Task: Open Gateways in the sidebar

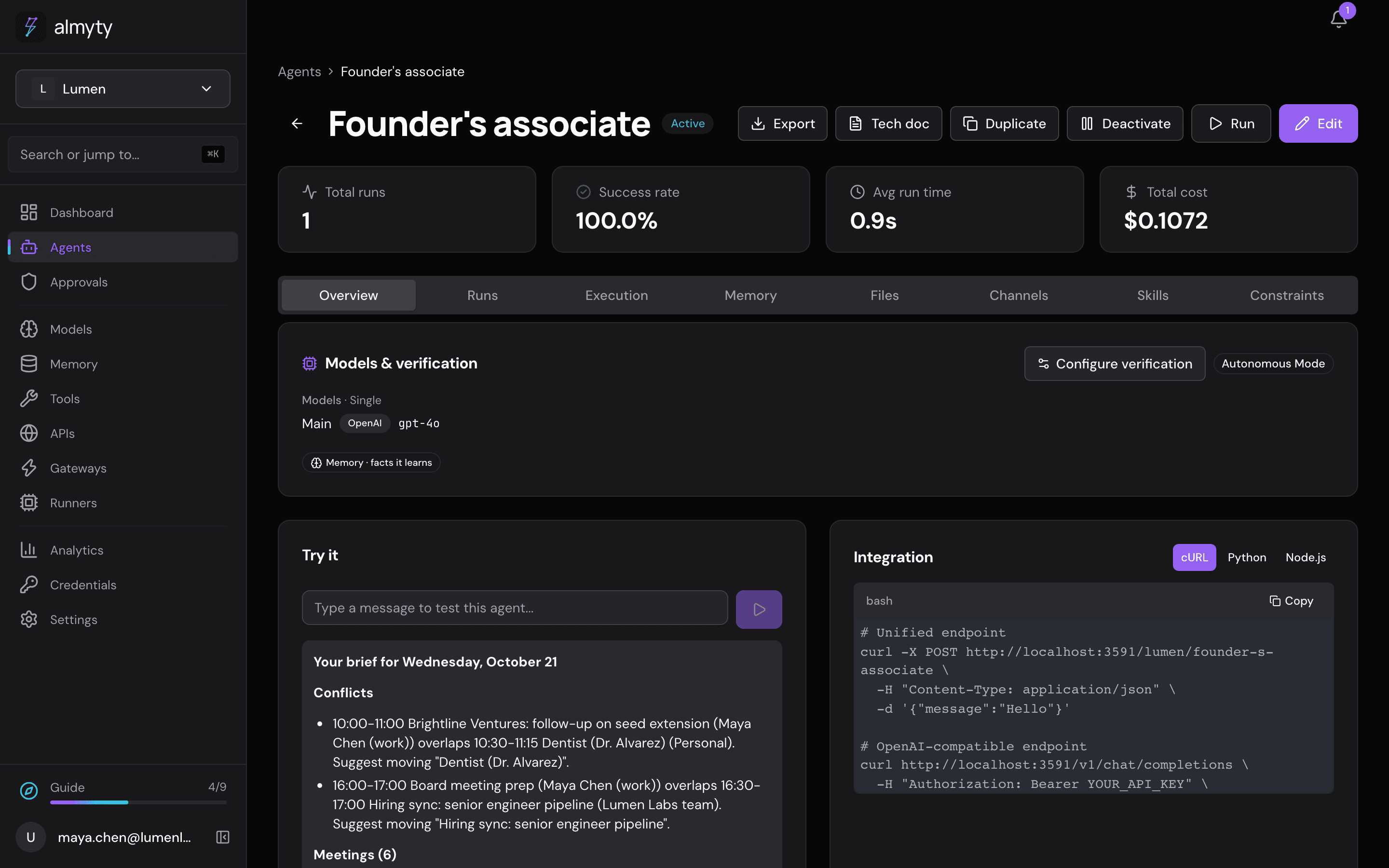Action: coord(123,468)
